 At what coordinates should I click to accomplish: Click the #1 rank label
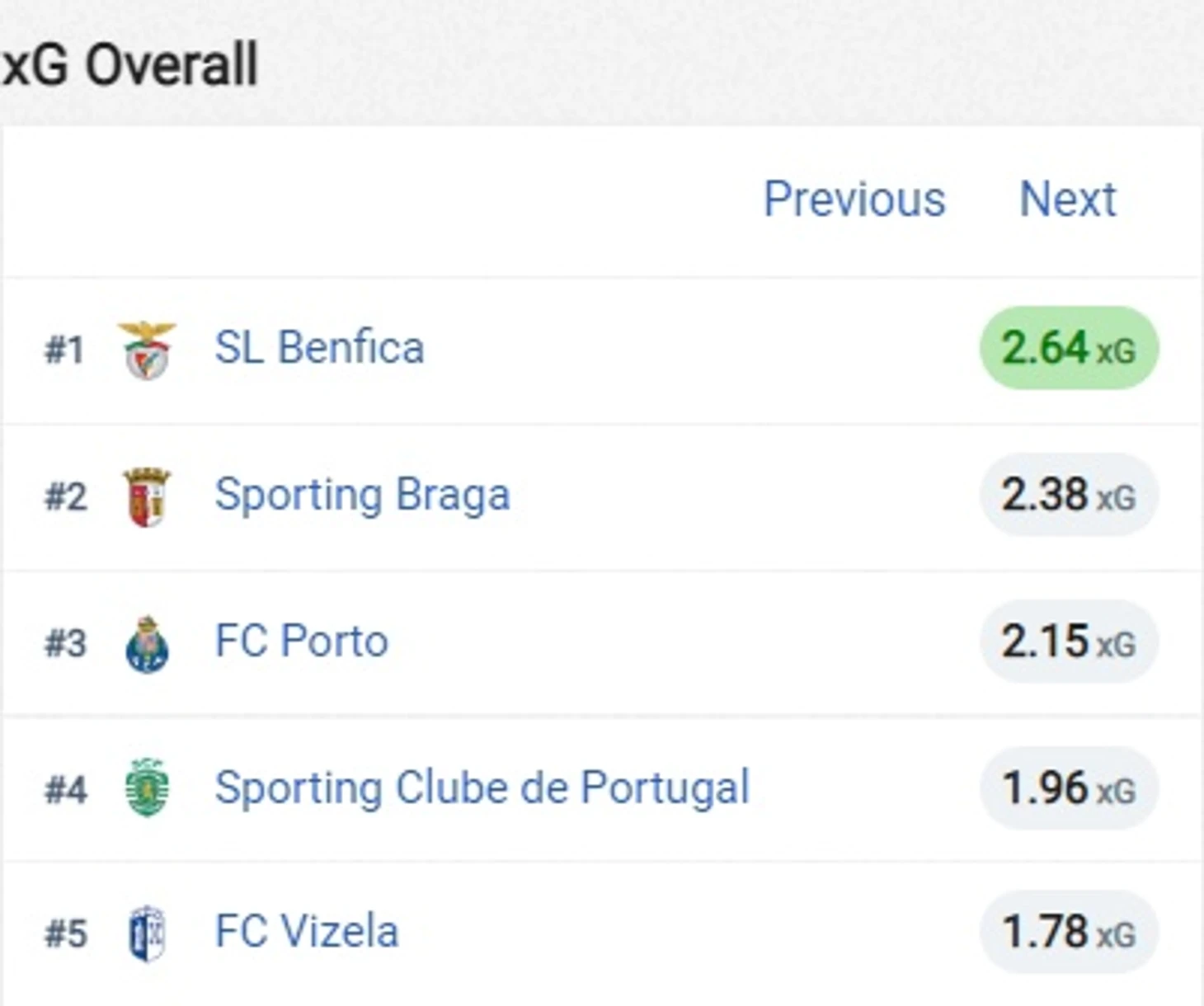coord(64,350)
